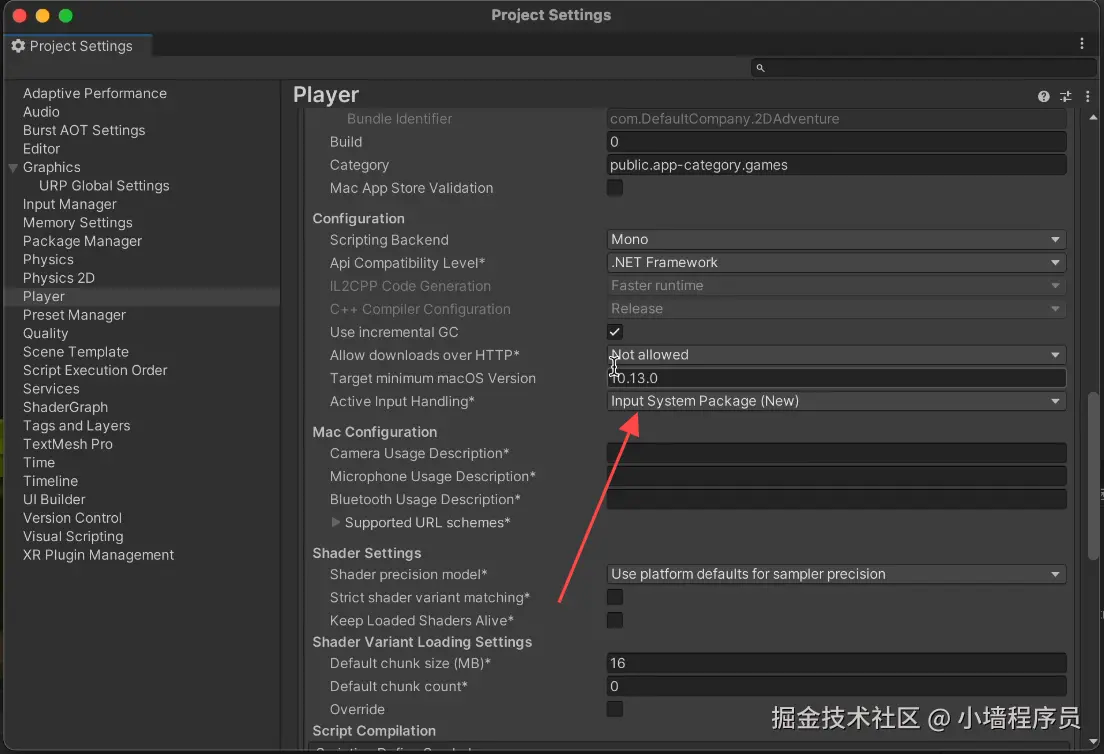
Task: Select Input Manager category
Action: click(70, 204)
